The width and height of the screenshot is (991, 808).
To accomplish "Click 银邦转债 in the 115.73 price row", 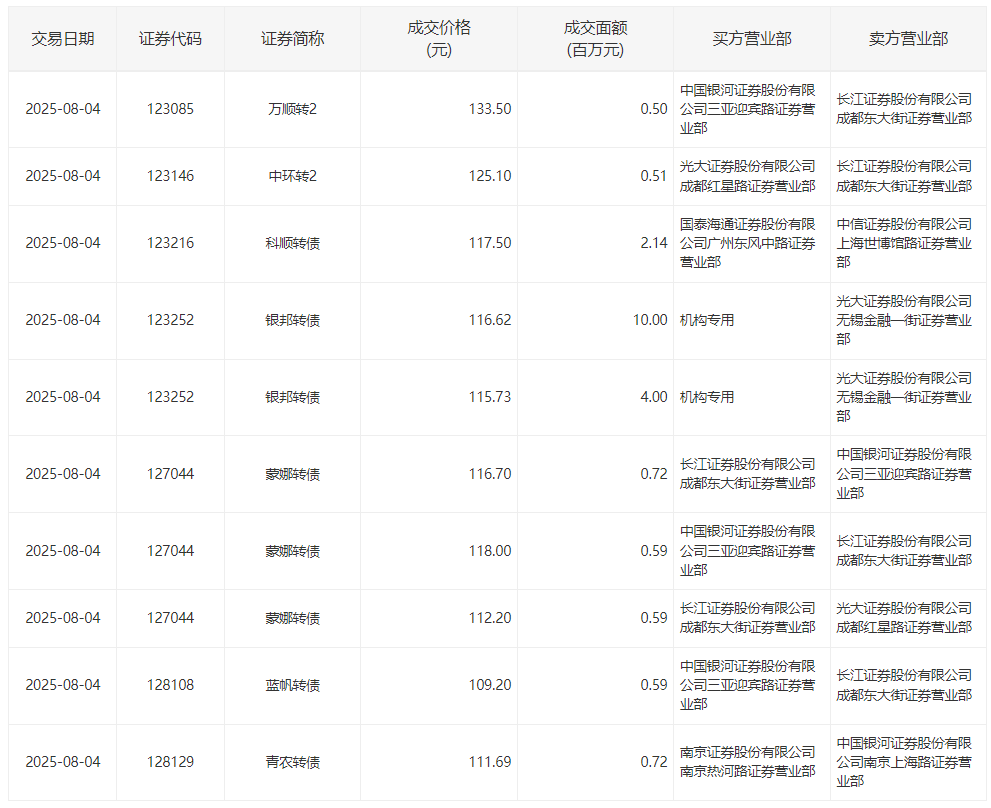I will [292, 397].
